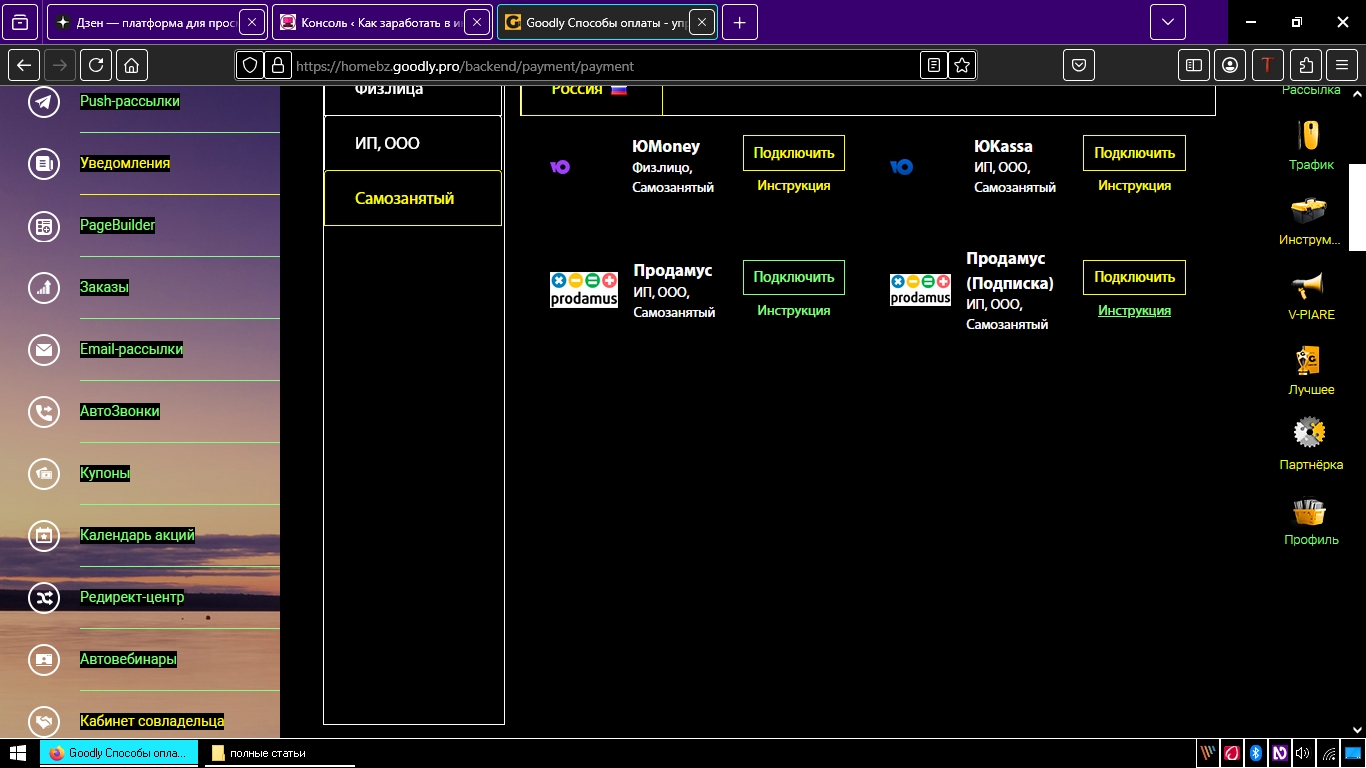Click the Продамус prodamus logo
1366x768 pixels.
coord(584,290)
